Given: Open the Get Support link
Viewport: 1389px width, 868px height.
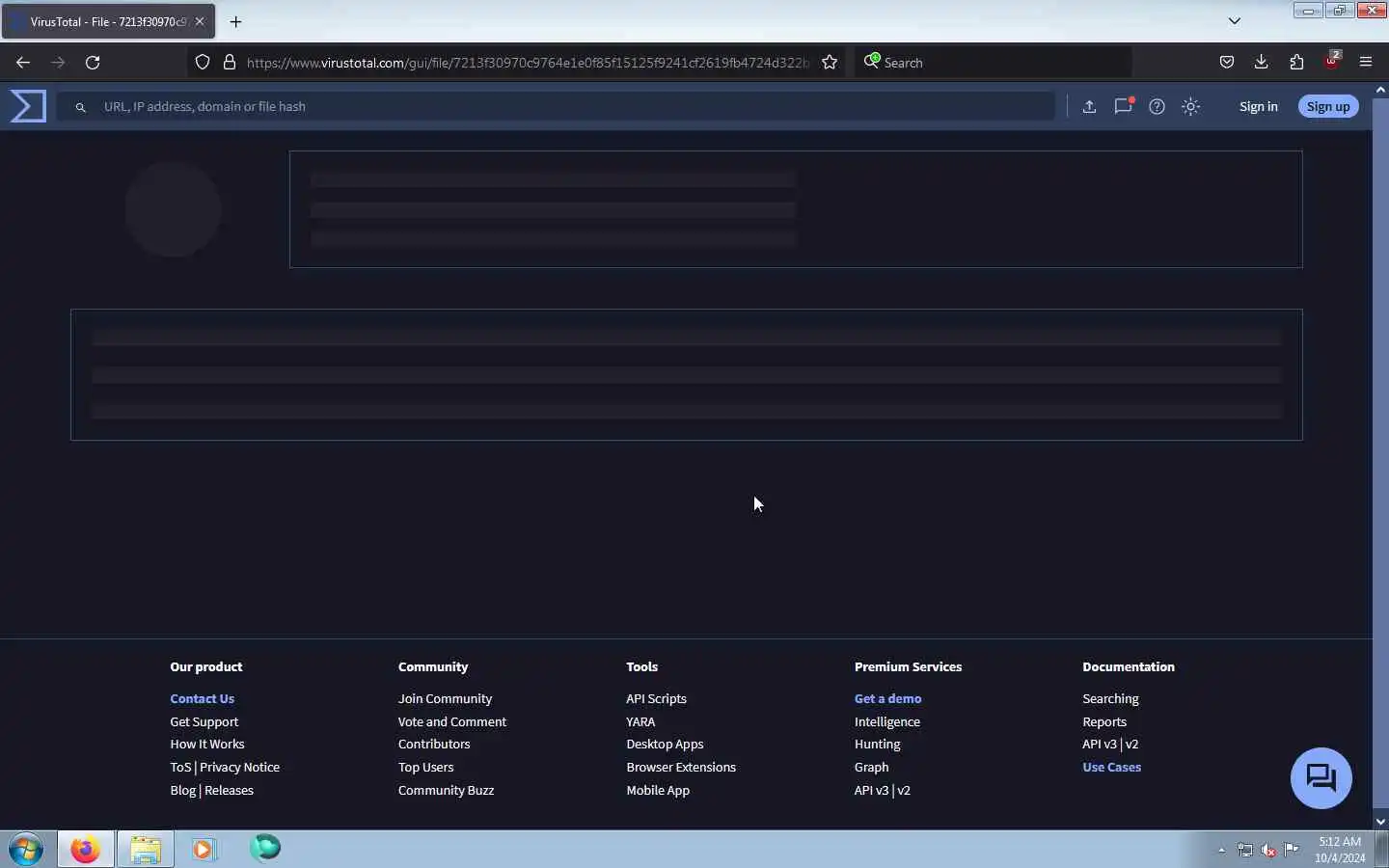Looking at the screenshot, I should (x=204, y=722).
